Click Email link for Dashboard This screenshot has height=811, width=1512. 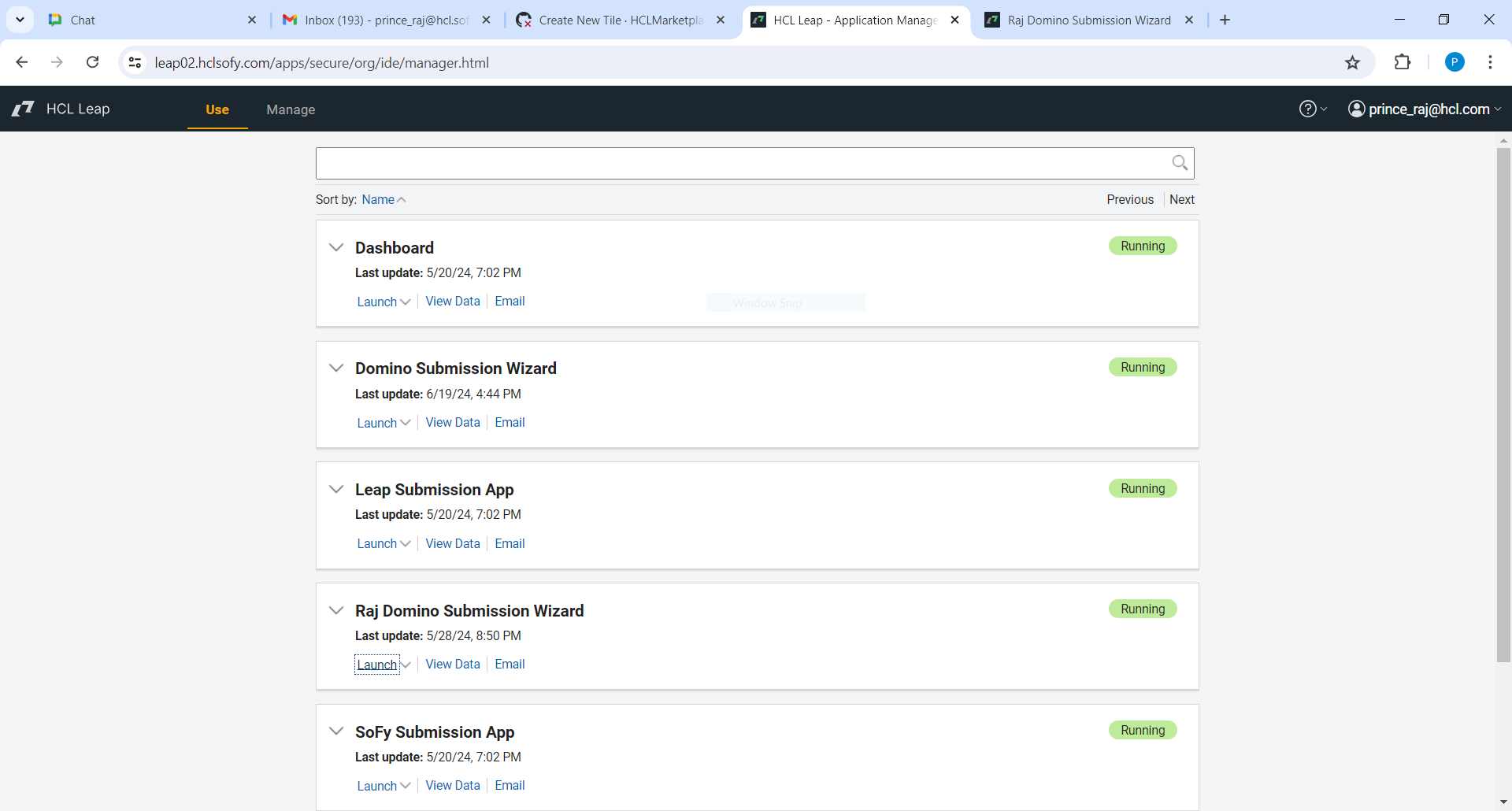pyautogui.click(x=510, y=301)
